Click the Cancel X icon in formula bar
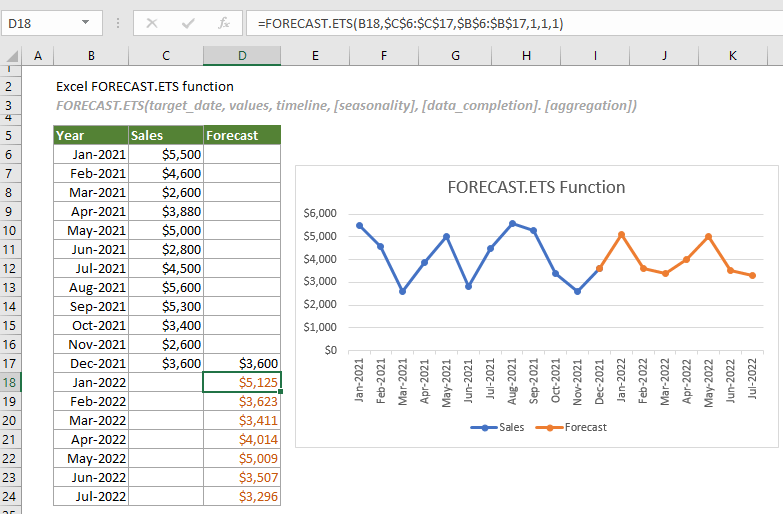 click(152, 23)
